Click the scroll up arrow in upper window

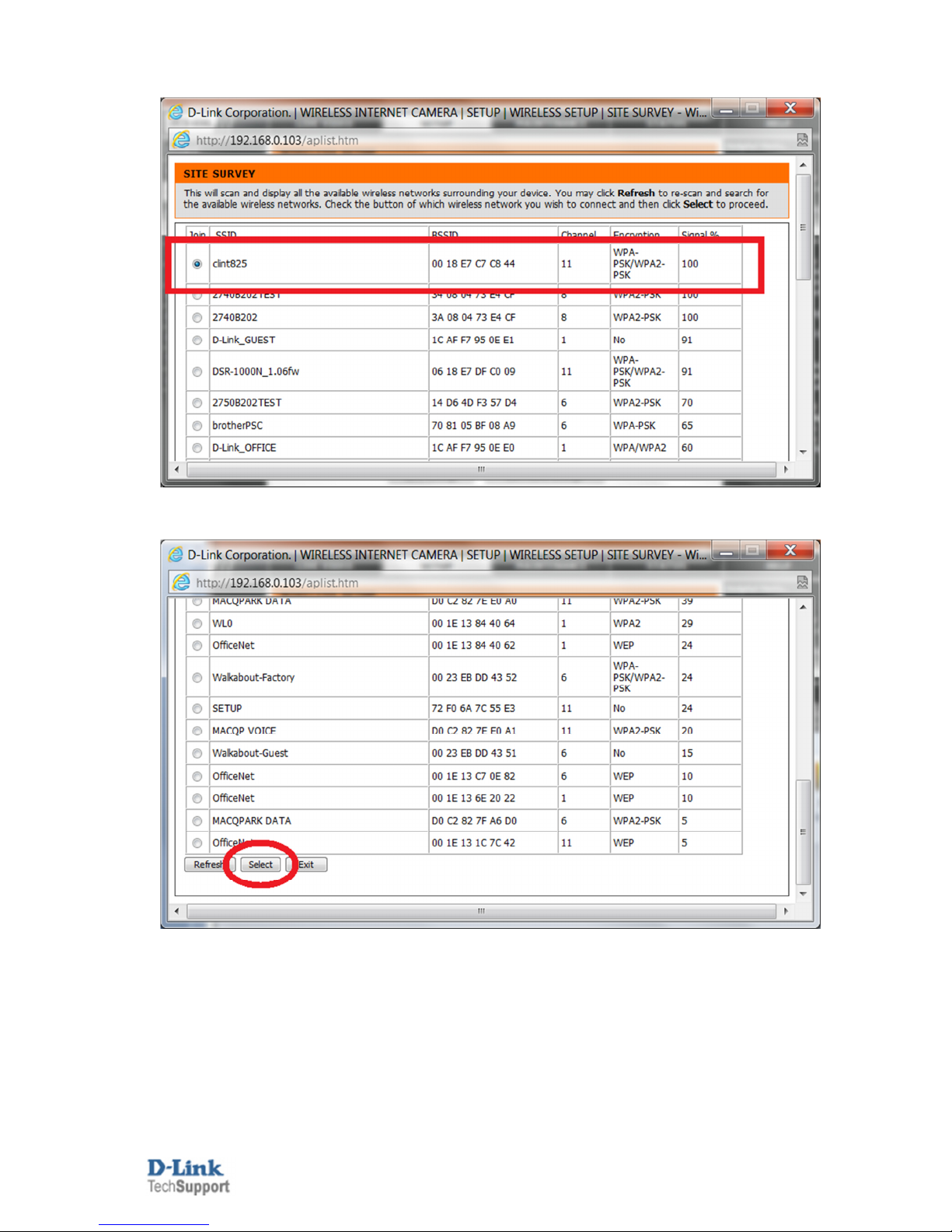coord(803,166)
